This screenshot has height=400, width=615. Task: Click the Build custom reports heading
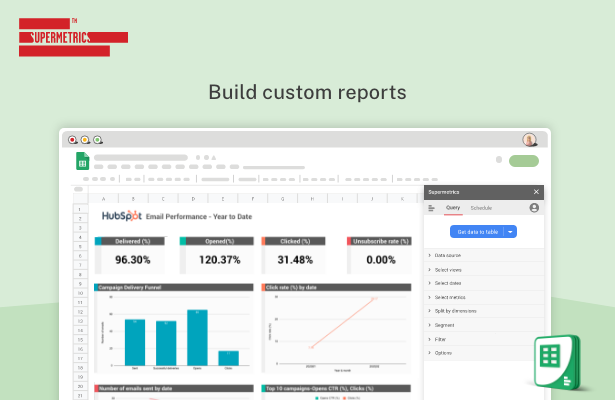307,92
